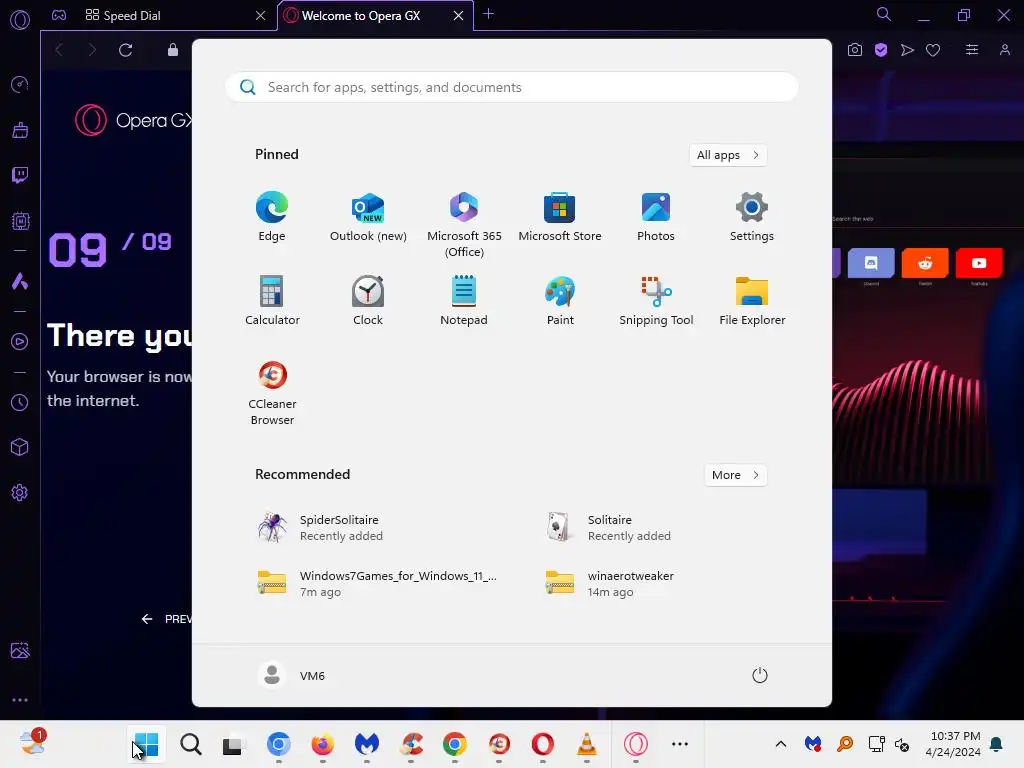Screen dimensions: 1024x768
Task: Show hidden system tray icons
Action: pos(780,744)
